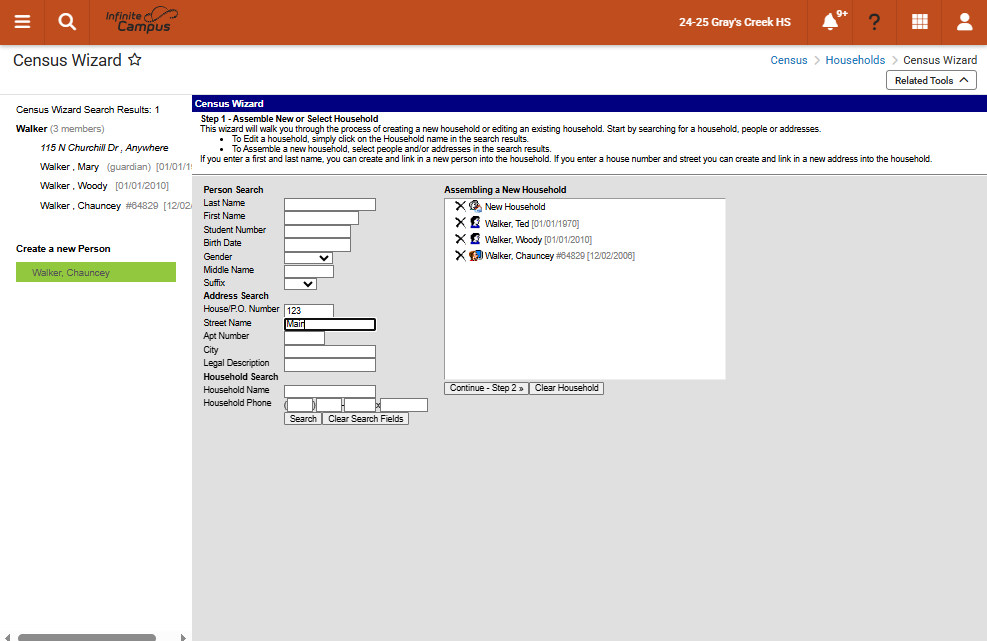Navigate to Census breadcrumb
The width and height of the screenshot is (987, 641).
click(789, 60)
